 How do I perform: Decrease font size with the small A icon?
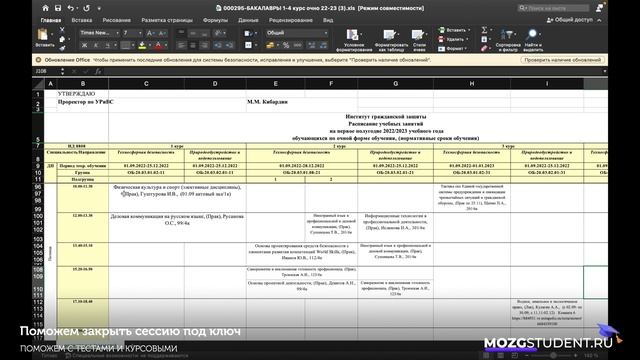[x=162, y=33]
